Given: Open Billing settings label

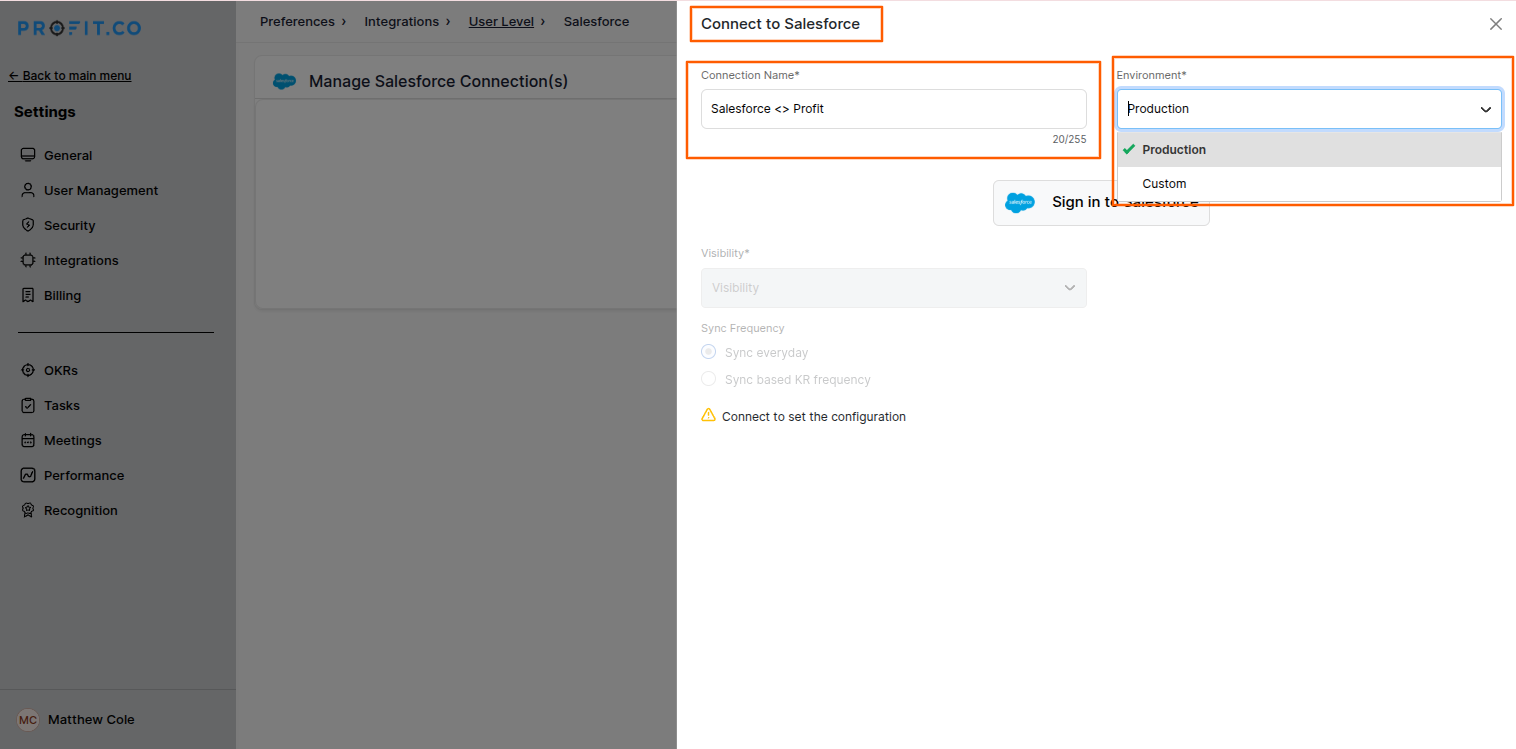Looking at the screenshot, I should pyautogui.click(x=62, y=296).
